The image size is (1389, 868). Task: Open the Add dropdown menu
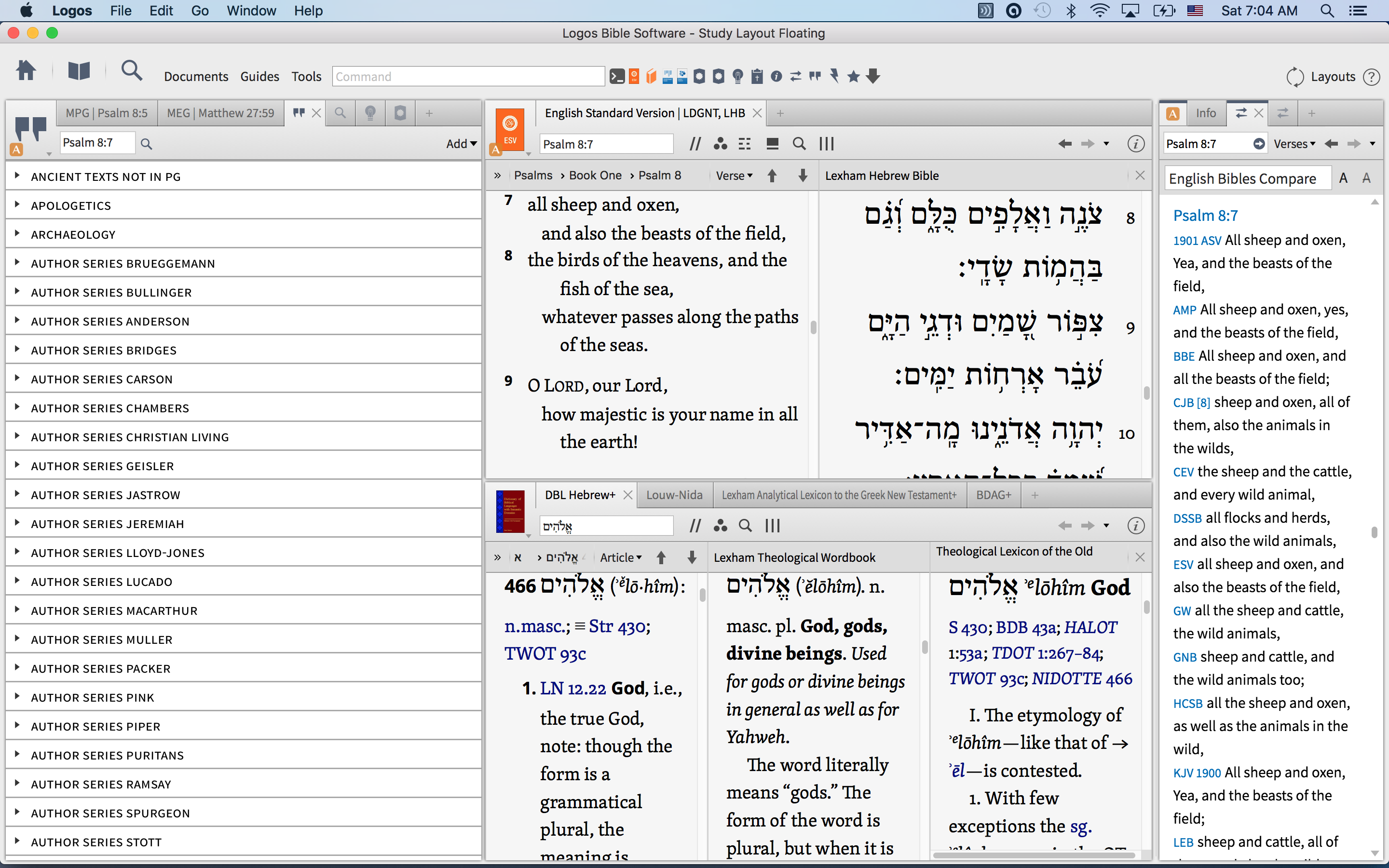point(461,144)
